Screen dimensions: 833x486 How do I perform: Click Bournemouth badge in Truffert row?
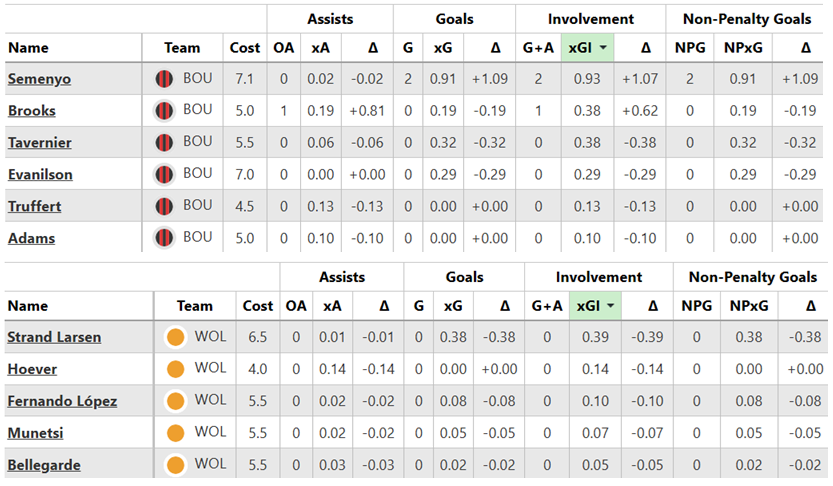[x=165, y=206]
